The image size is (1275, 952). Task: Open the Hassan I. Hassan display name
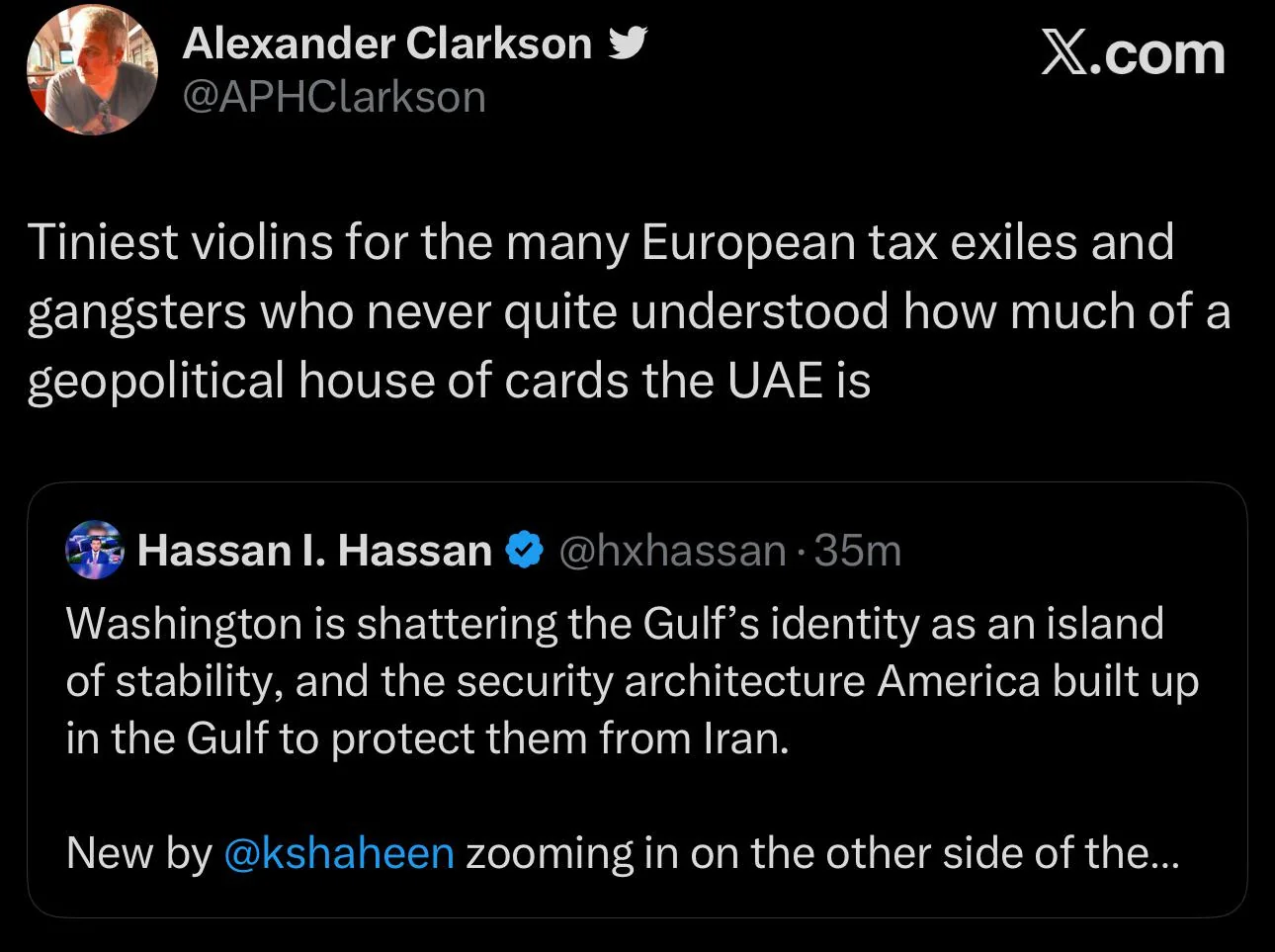(314, 550)
